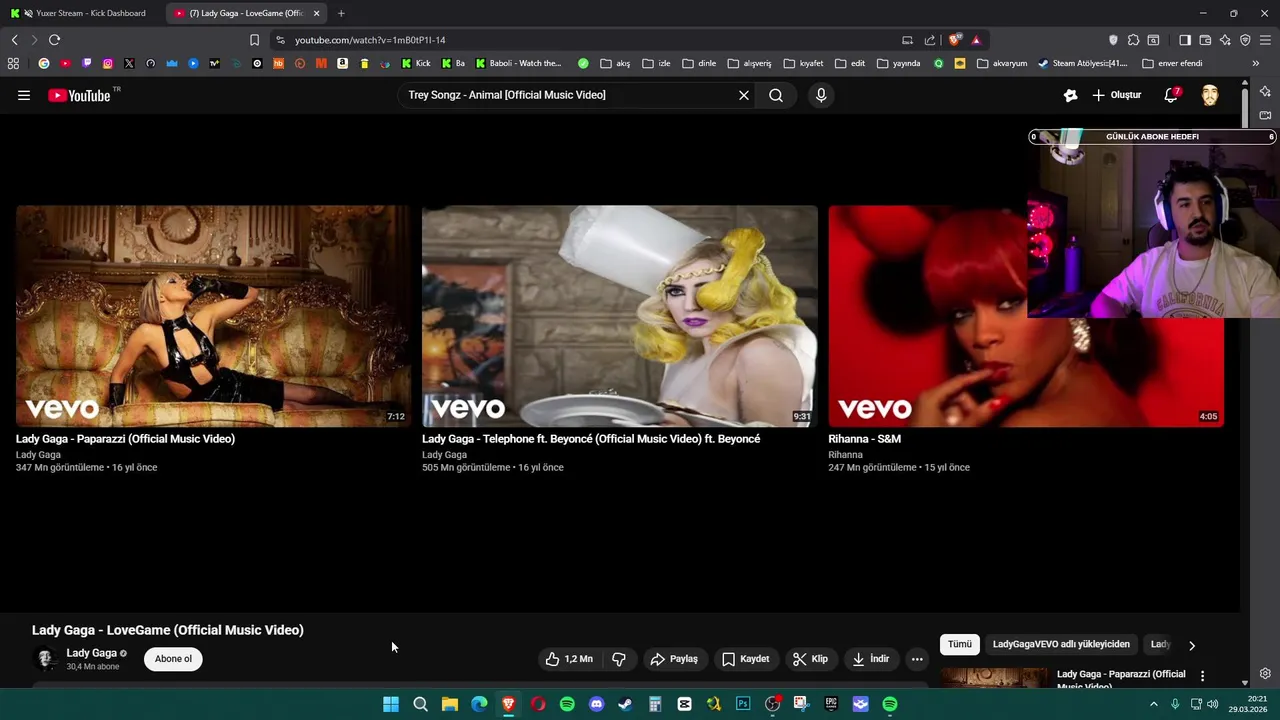
Task: Create a clip with Klip
Action: pos(810,659)
